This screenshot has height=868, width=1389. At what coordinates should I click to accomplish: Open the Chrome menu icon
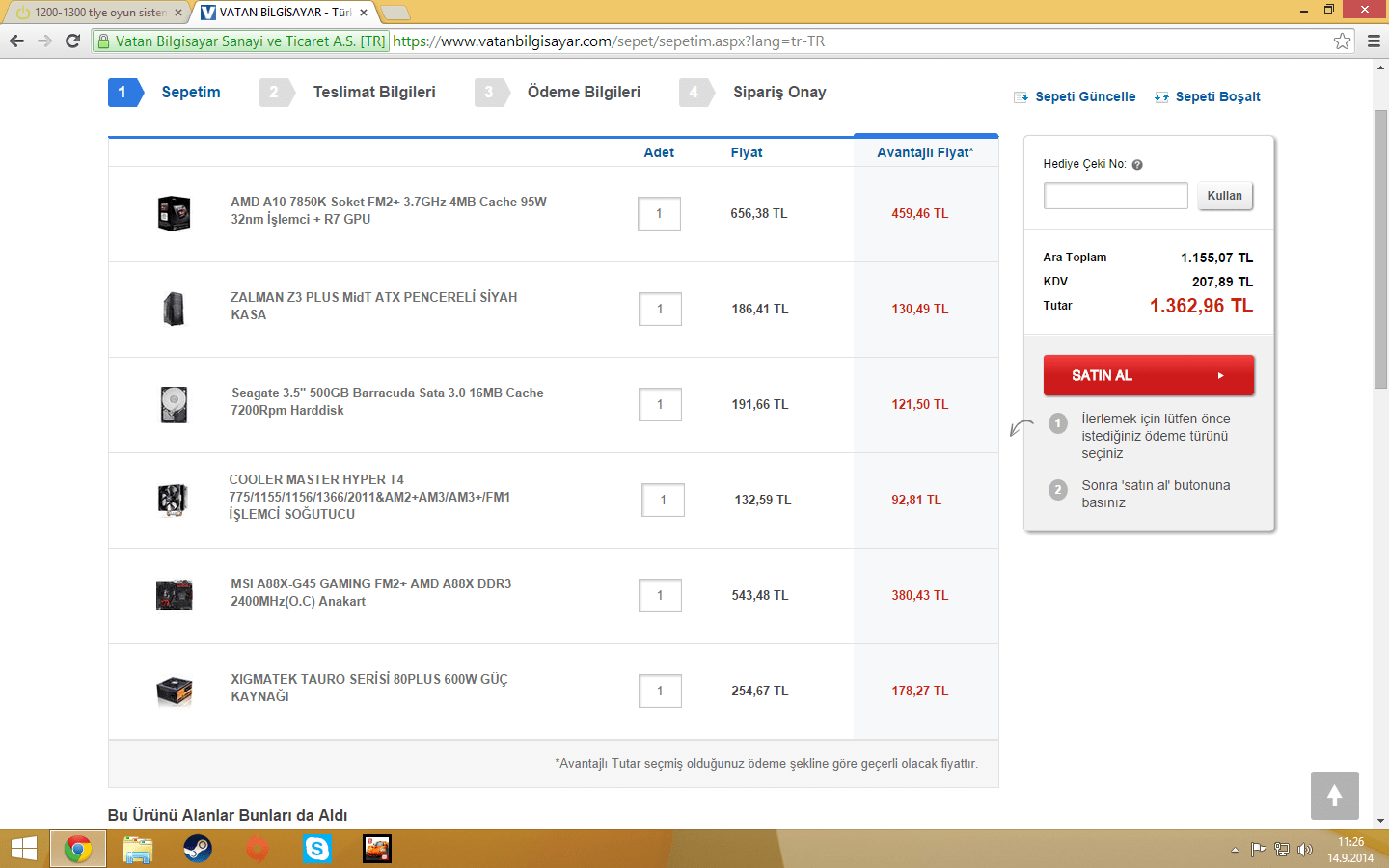tap(1374, 41)
